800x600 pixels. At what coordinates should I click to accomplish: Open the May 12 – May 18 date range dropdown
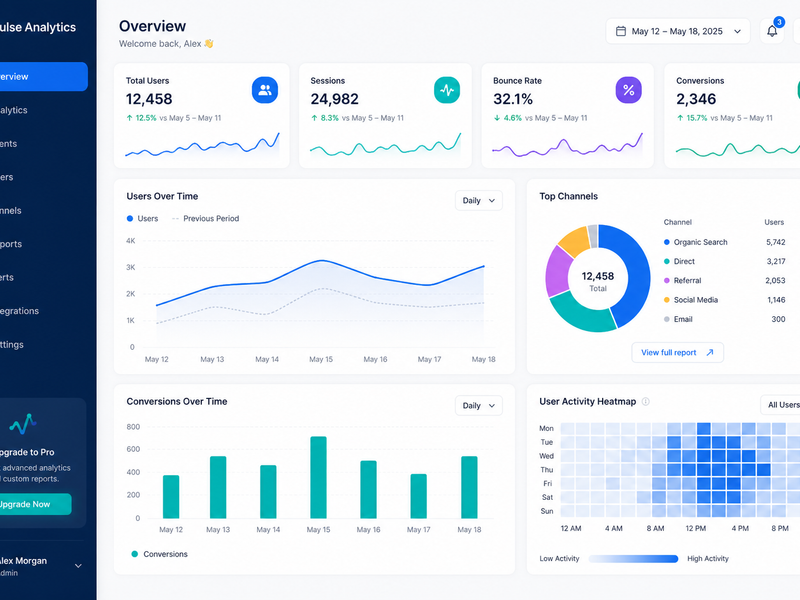(678, 31)
